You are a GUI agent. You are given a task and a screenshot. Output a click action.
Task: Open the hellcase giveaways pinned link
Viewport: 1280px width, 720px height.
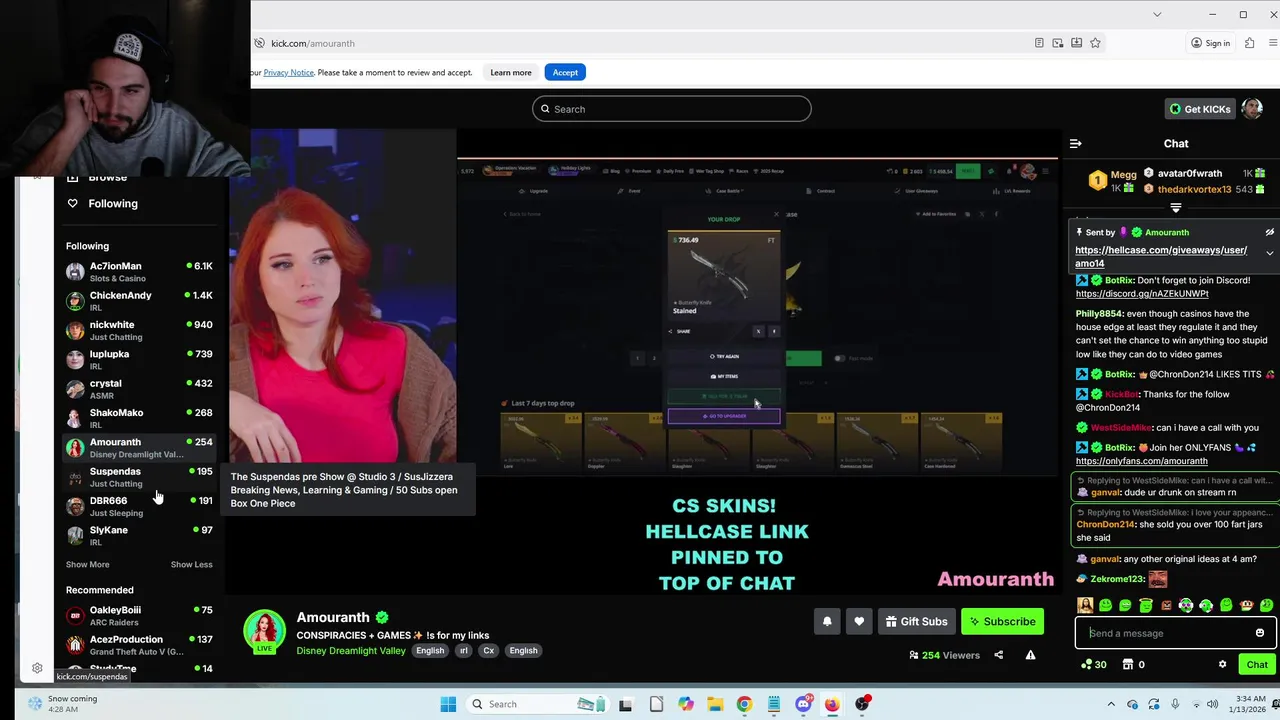pos(1161,257)
